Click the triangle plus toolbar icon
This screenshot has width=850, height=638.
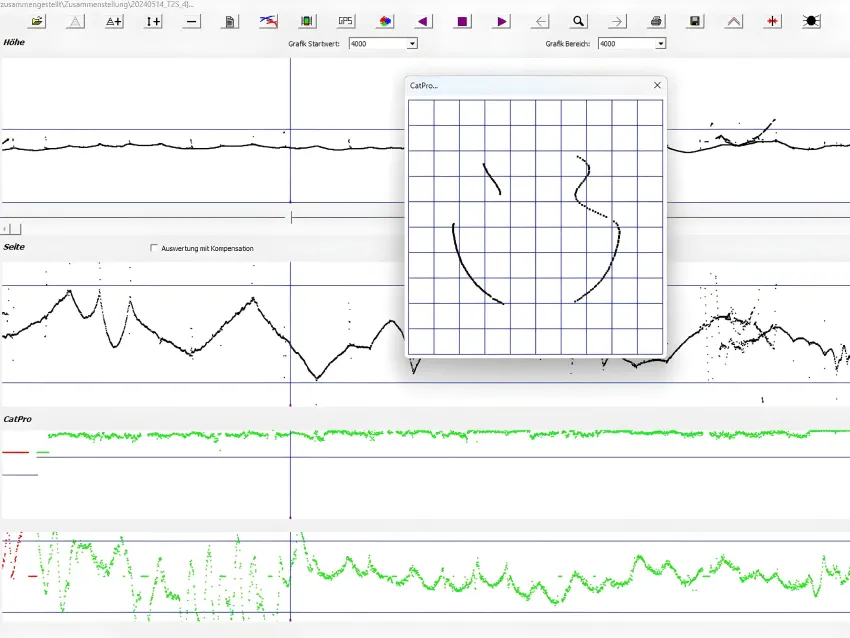click(x=114, y=22)
